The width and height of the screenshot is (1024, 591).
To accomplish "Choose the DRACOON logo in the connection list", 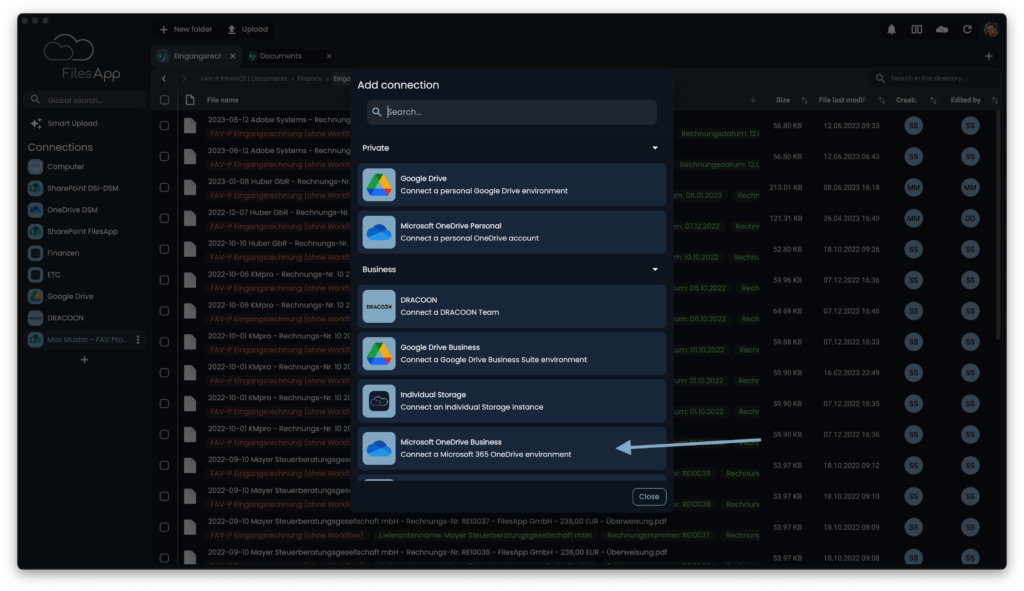I will coord(379,306).
